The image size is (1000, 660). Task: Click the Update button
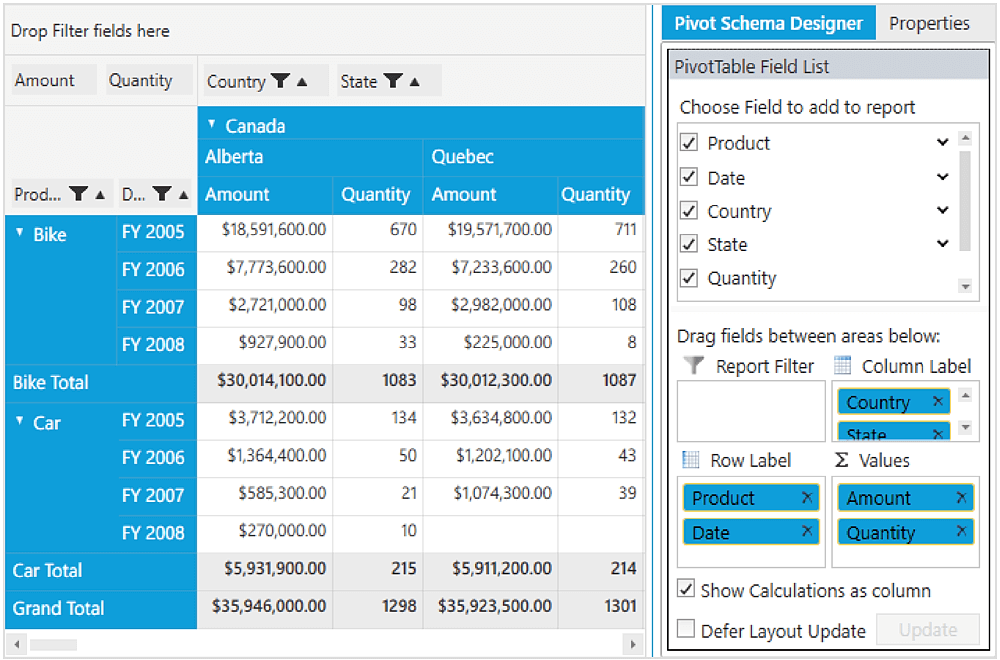pos(927,630)
